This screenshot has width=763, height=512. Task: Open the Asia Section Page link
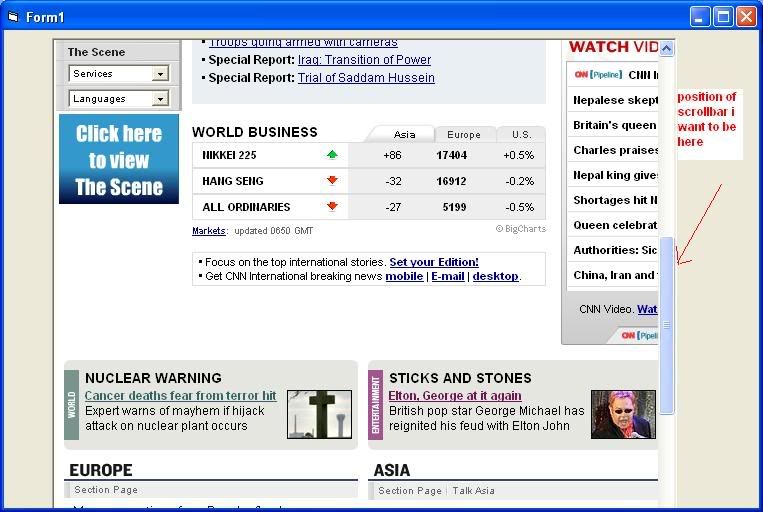click(x=410, y=491)
